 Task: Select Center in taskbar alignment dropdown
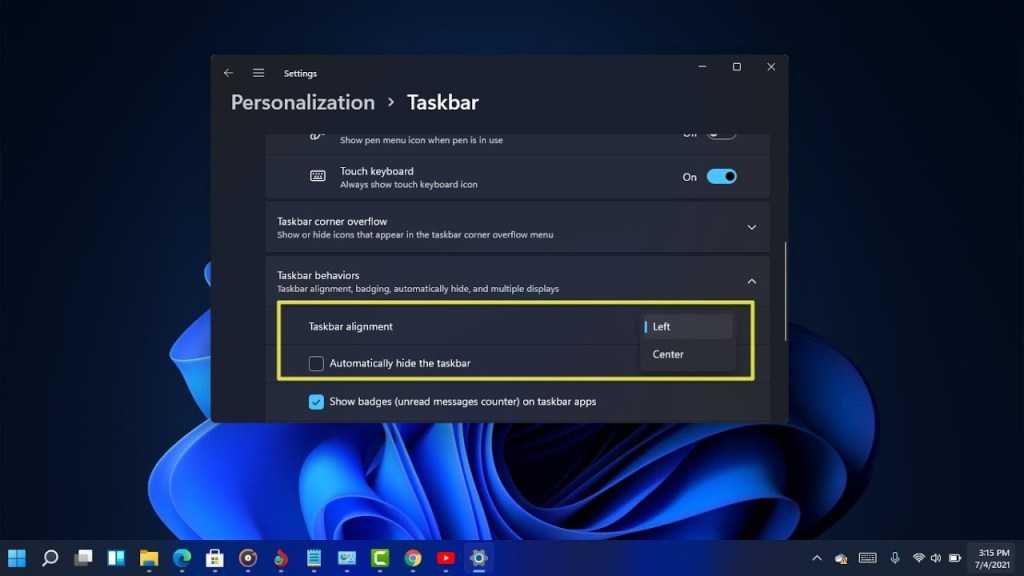click(x=688, y=354)
